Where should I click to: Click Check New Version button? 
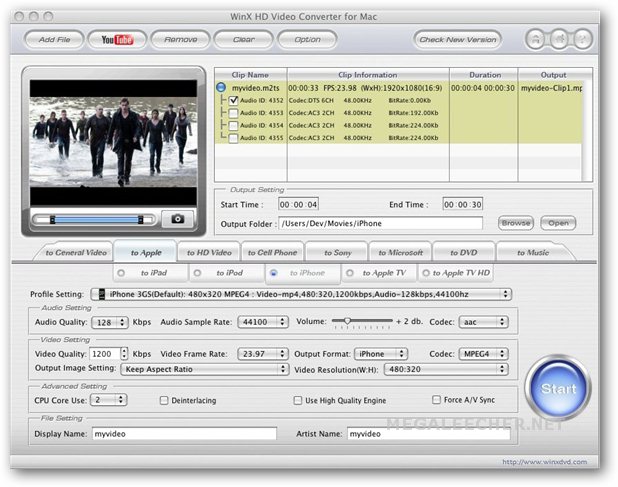click(x=458, y=39)
